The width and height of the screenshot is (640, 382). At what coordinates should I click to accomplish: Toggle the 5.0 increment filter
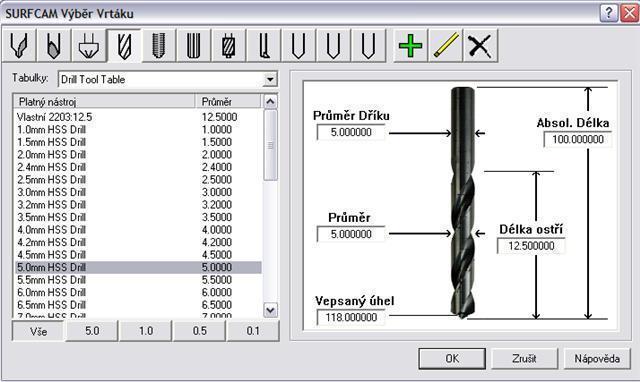click(x=92, y=331)
